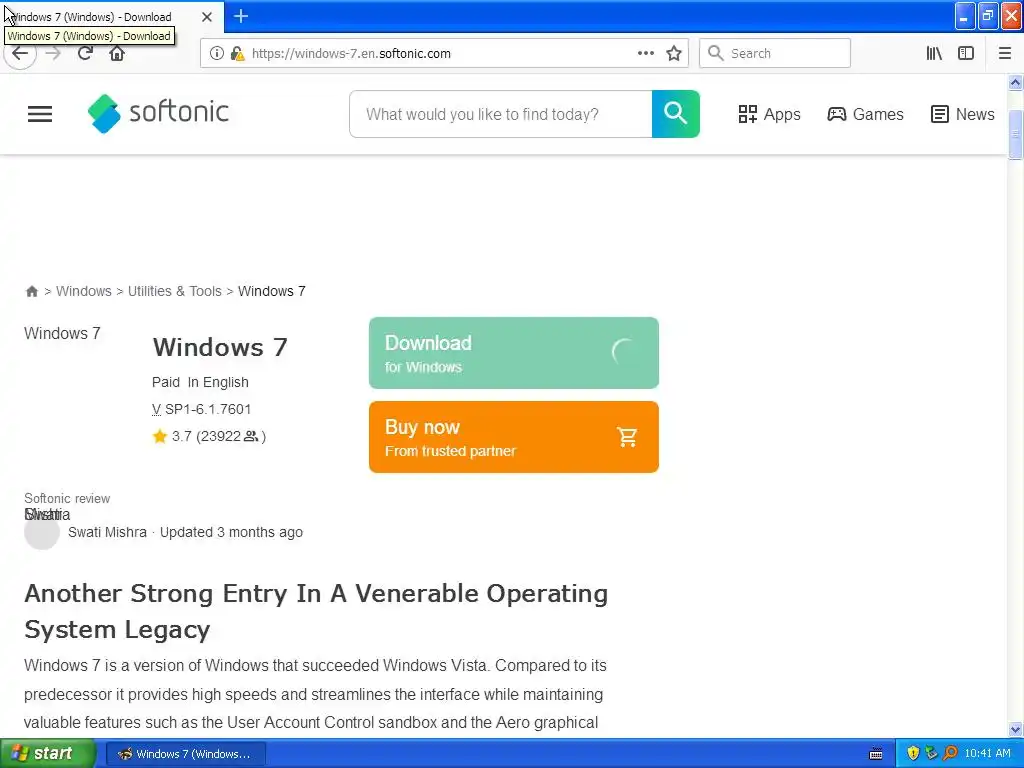Viewport: 1024px width, 768px height.
Task: Click the 10:41 AM clock
Action: tap(987, 754)
